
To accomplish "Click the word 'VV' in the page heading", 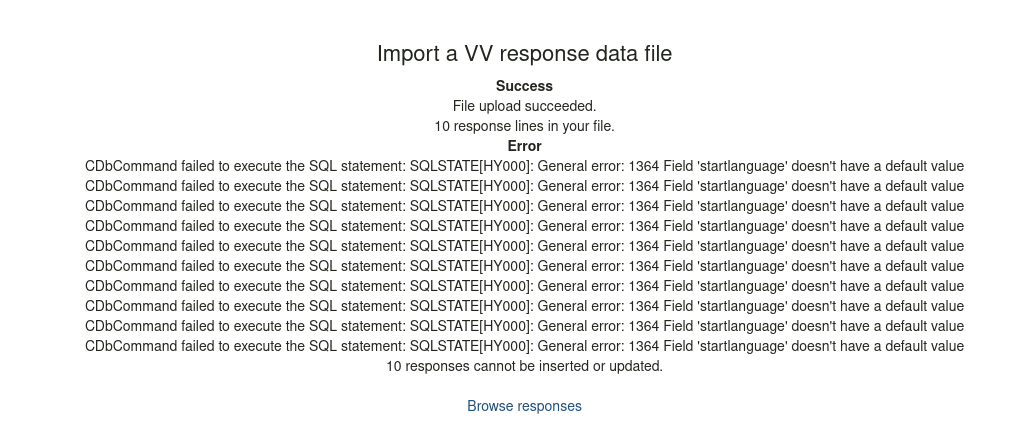I will (488, 54).
